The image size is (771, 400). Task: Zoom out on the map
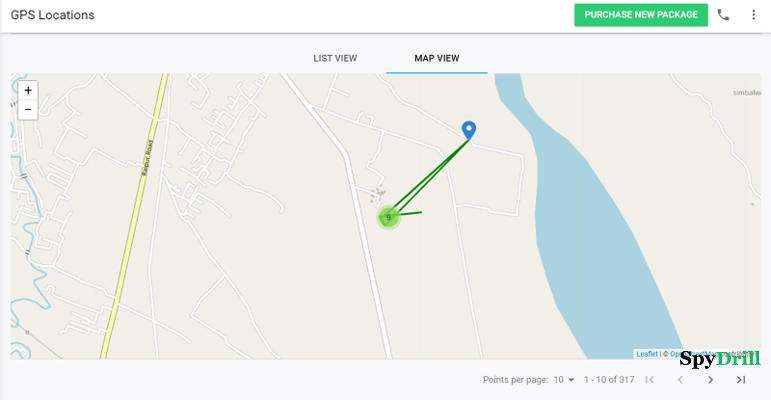(x=28, y=109)
